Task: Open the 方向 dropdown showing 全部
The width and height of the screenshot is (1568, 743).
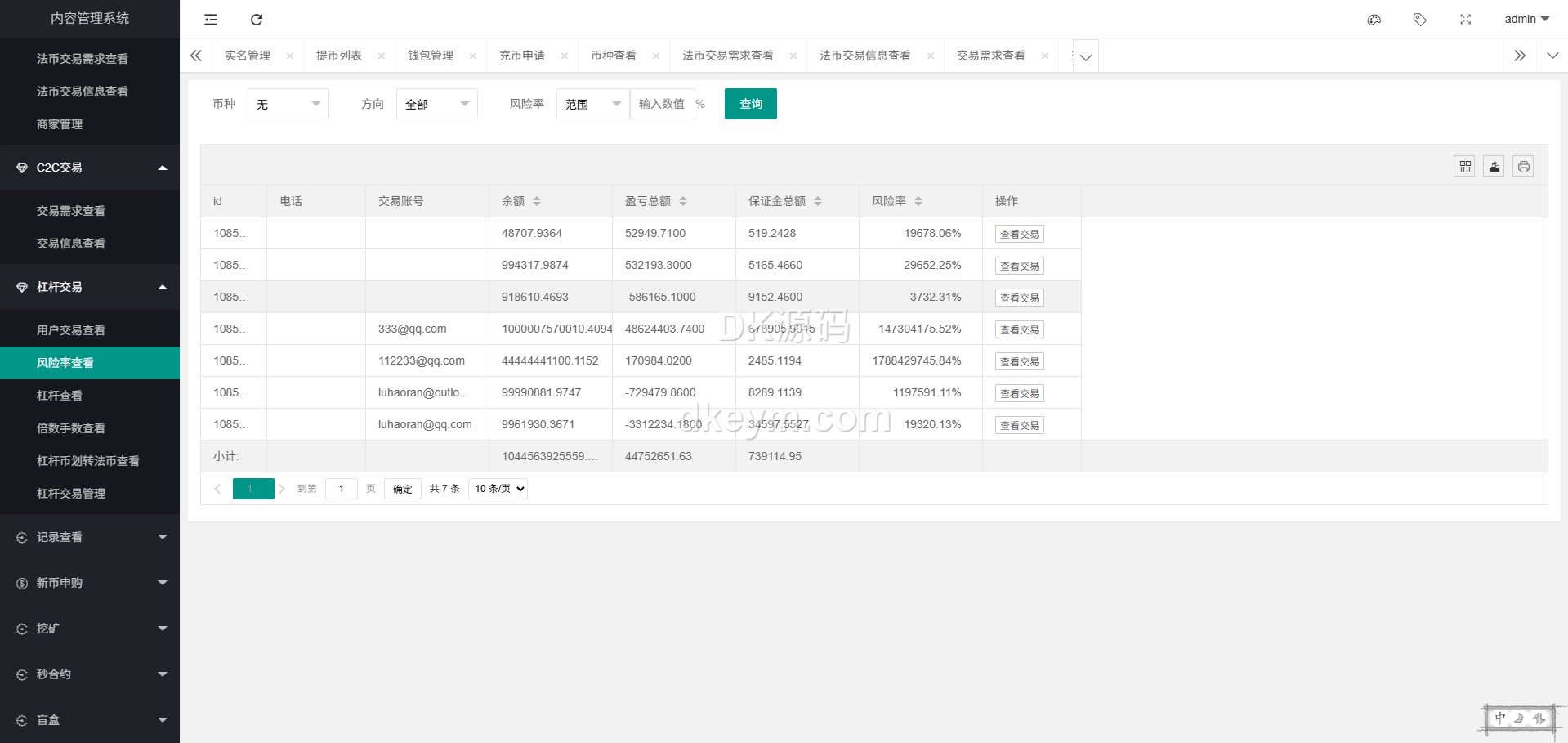Action: (x=436, y=105)
